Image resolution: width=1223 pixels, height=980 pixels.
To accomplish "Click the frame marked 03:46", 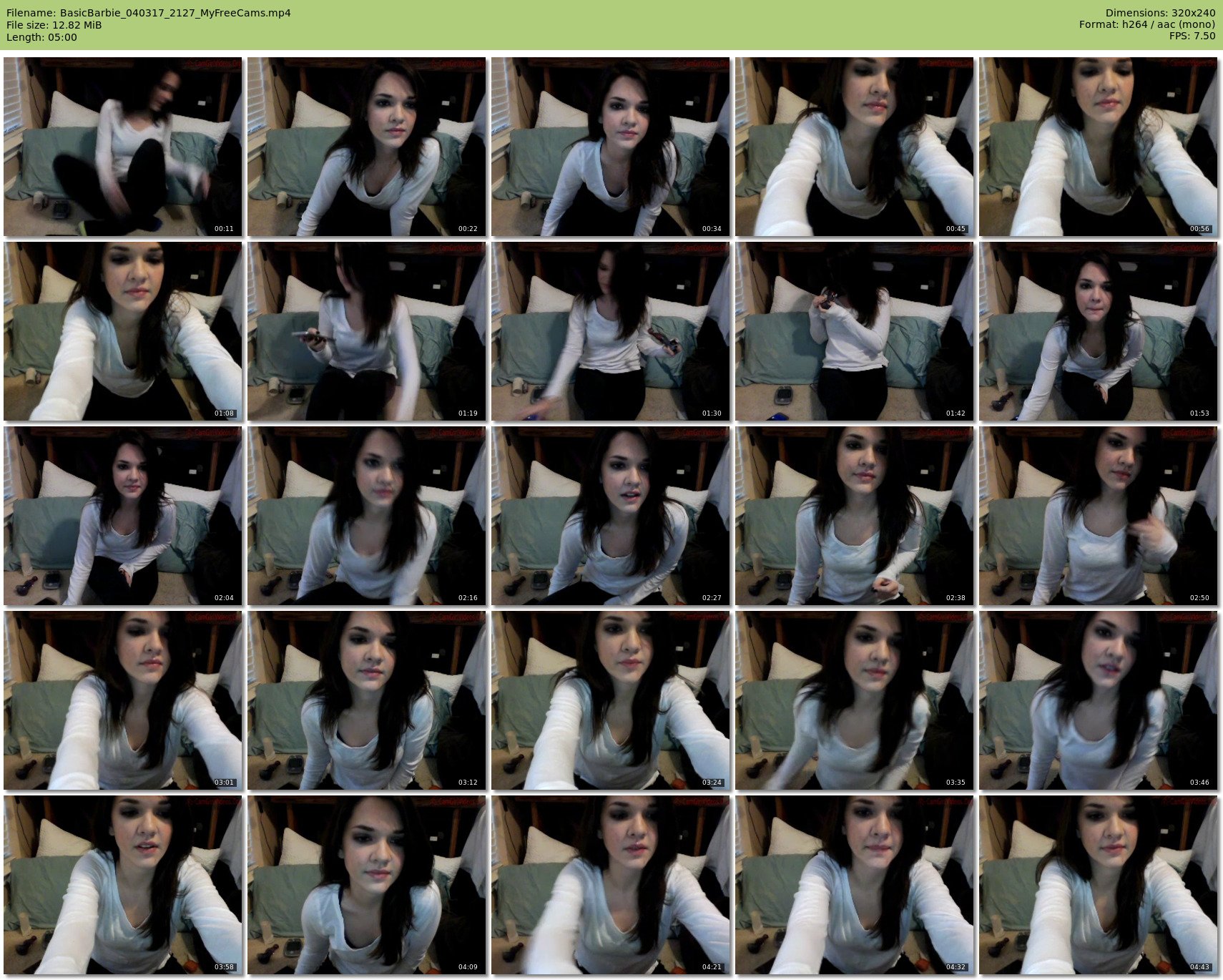I will [1099, 700].
